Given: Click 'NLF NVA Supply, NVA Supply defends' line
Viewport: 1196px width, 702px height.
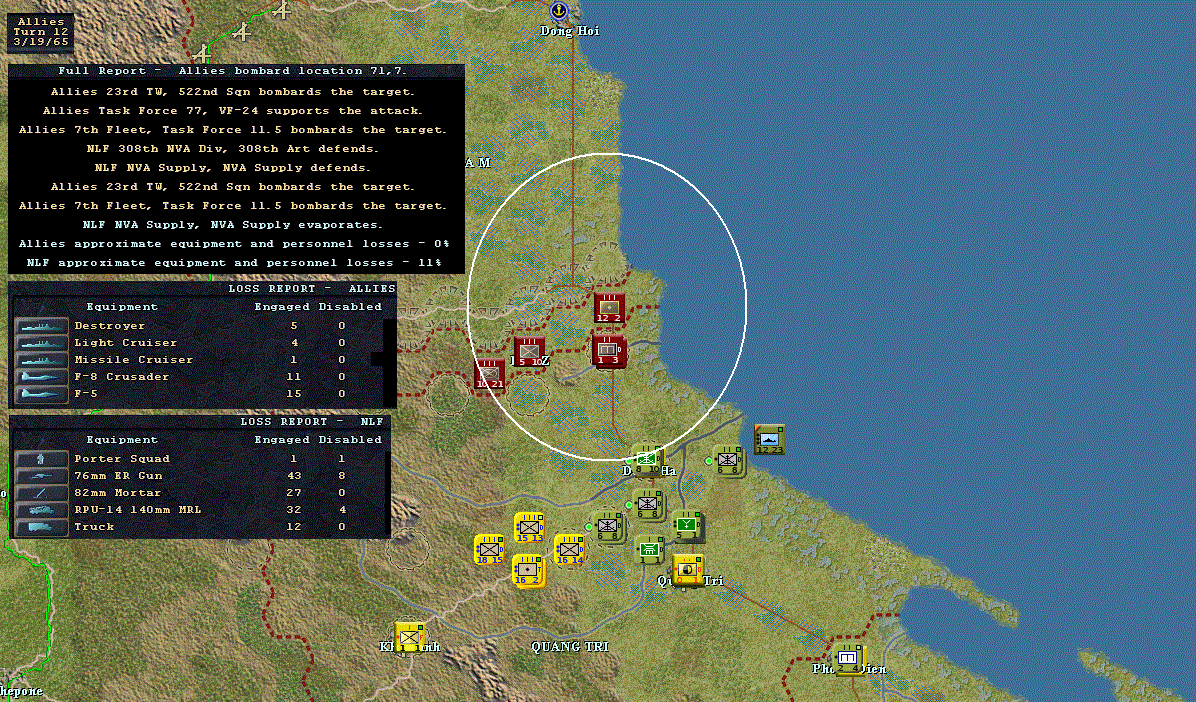Looking at the screenshot, I should point(232,168).
